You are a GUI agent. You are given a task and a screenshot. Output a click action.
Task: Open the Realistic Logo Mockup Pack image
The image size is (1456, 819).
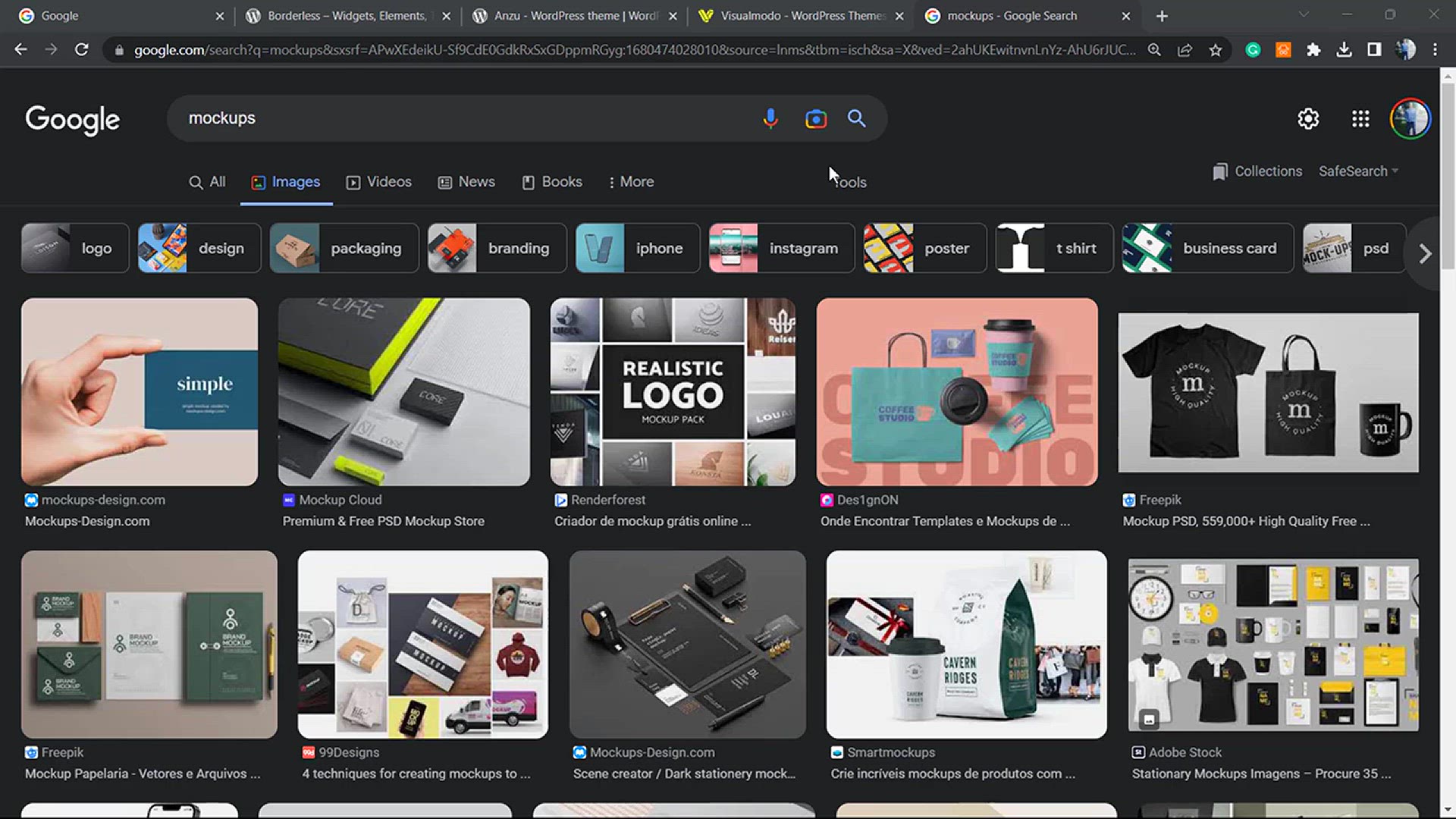pos(673,392)
